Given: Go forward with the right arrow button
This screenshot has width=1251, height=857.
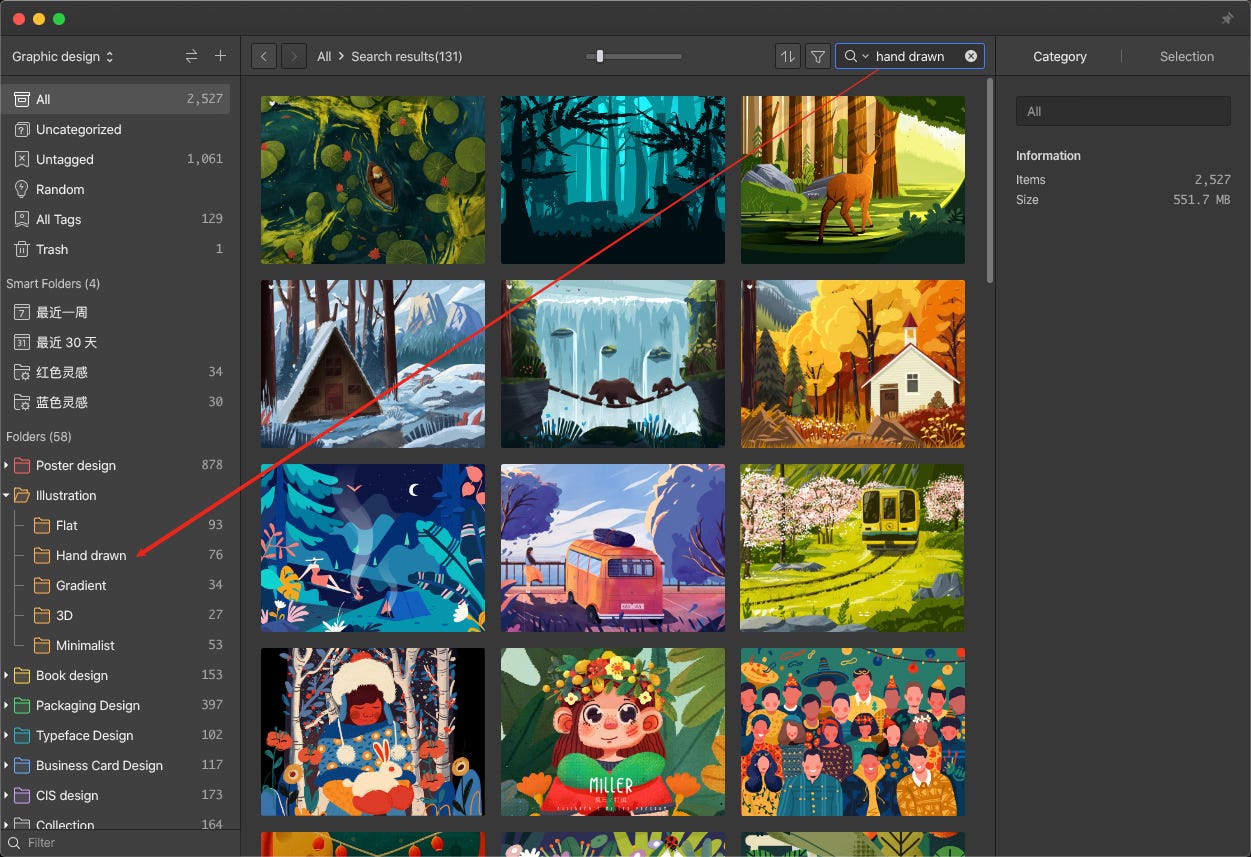Looking at the screenshot, I should pyautogui.click(x=294, y=57).
